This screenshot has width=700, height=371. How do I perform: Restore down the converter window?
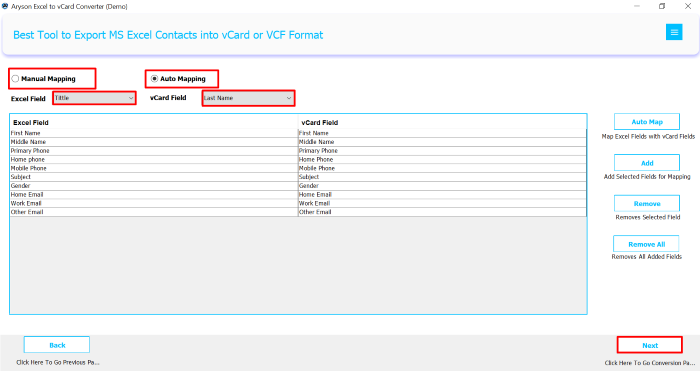coord(662,6)
